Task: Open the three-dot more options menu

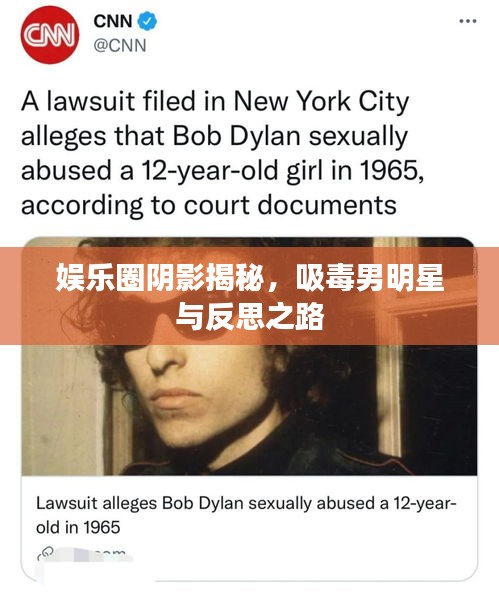Action: (x=468, y=21)
